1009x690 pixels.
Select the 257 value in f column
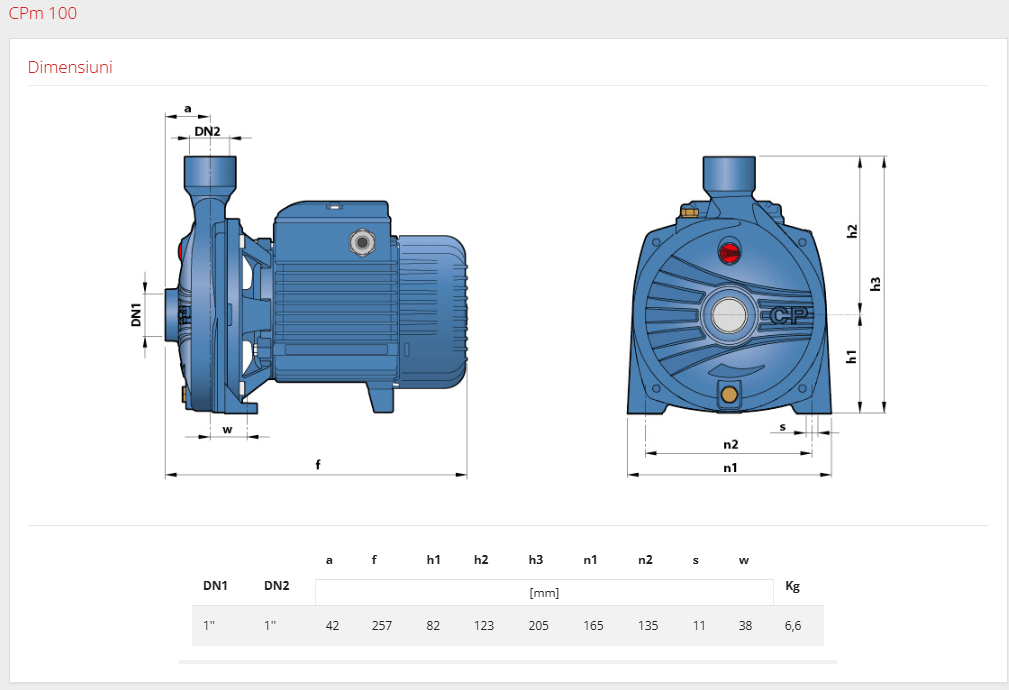(382, 626)
